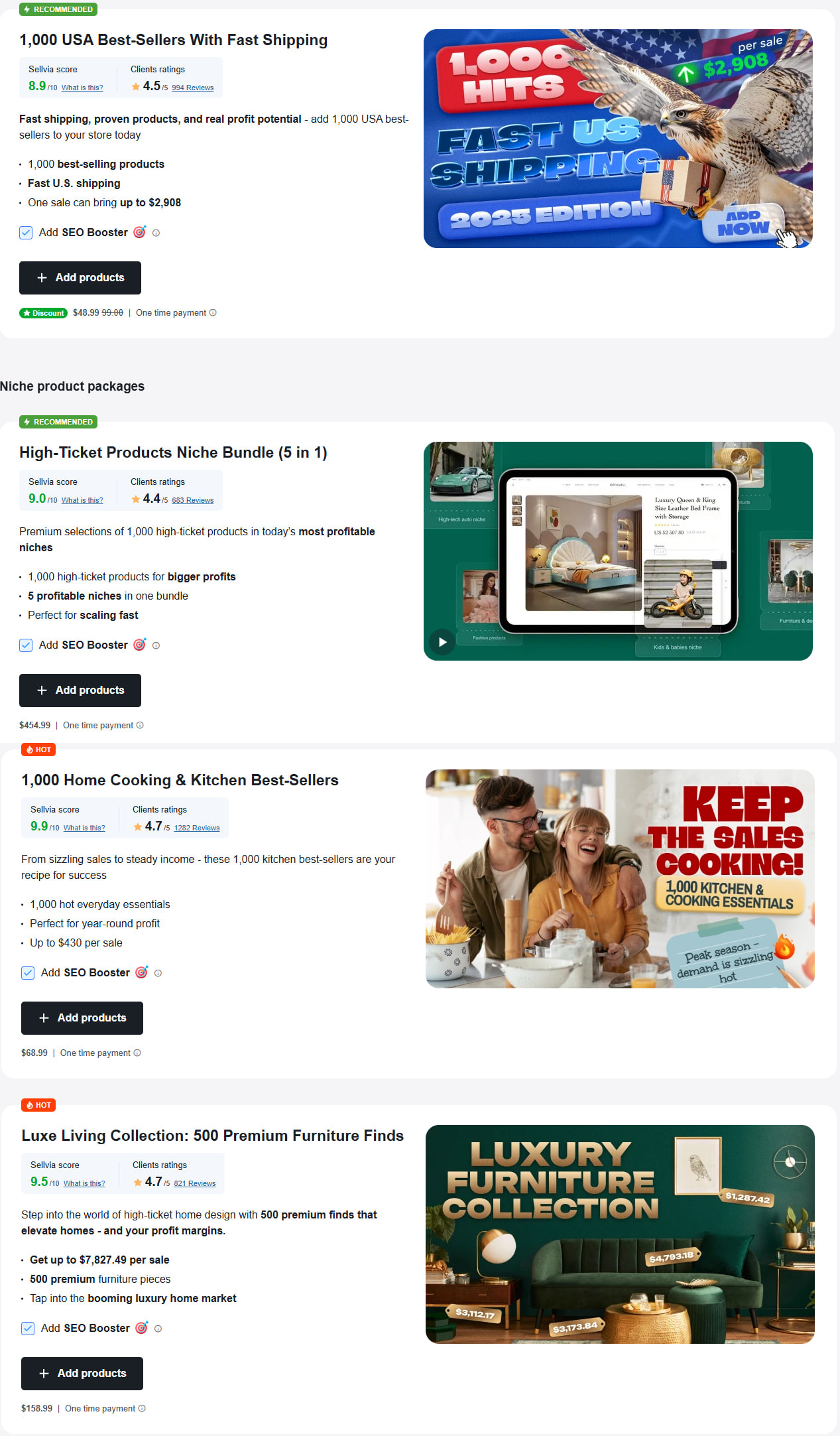Open the 1282 Reviews link

pos(196,828)
